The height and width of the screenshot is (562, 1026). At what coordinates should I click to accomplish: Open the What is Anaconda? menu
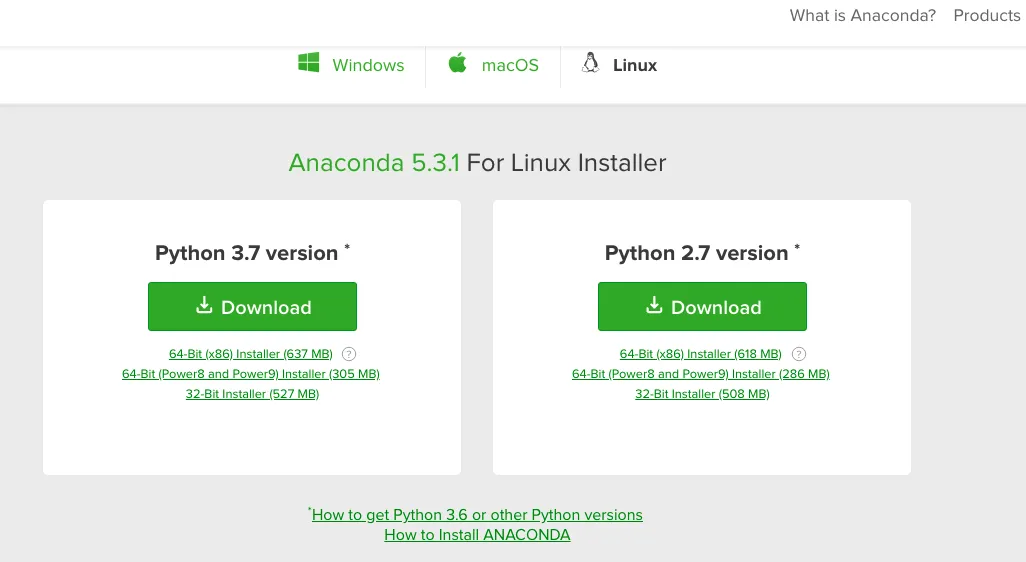point(862,15)
